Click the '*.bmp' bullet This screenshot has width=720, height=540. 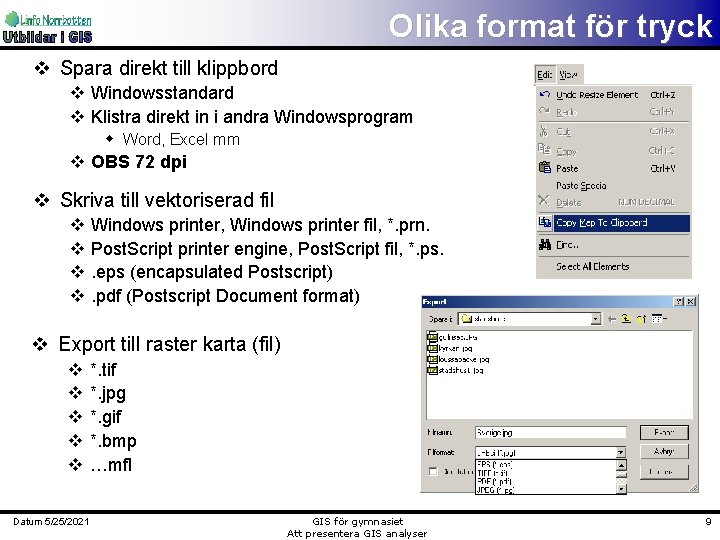pyautogui.click(x=113, y=441)
